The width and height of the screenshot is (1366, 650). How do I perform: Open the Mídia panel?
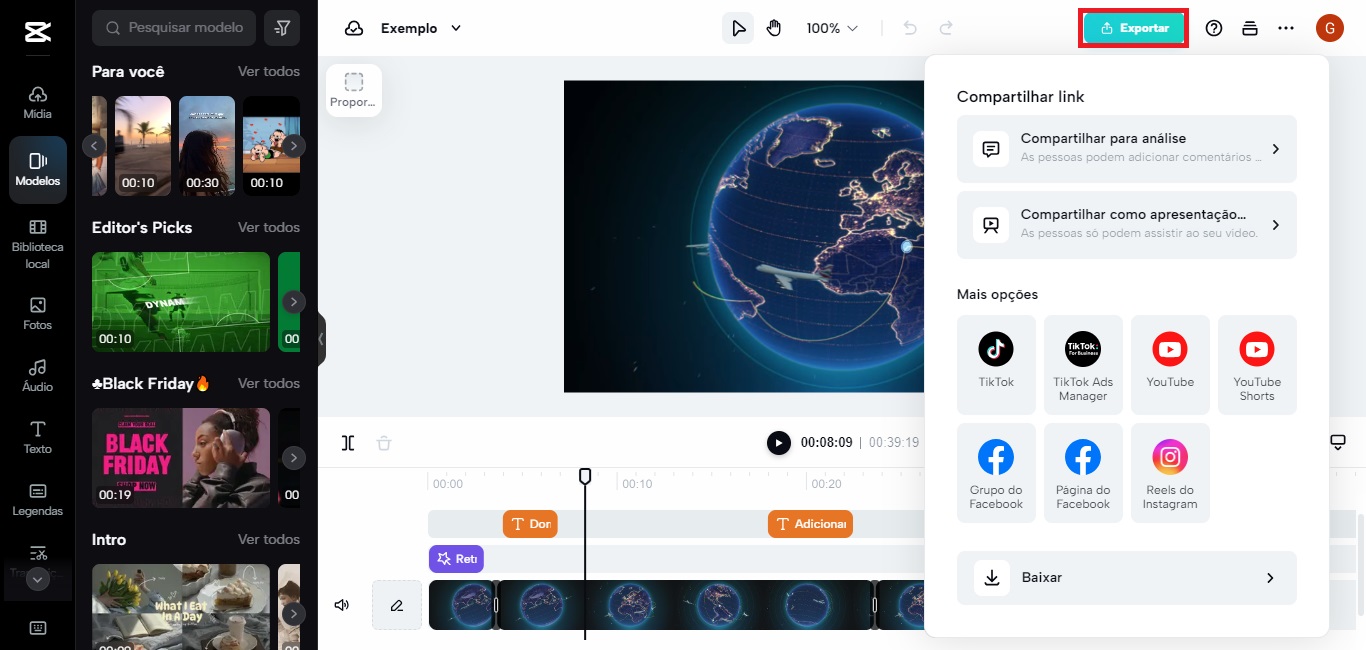[38, 101]
